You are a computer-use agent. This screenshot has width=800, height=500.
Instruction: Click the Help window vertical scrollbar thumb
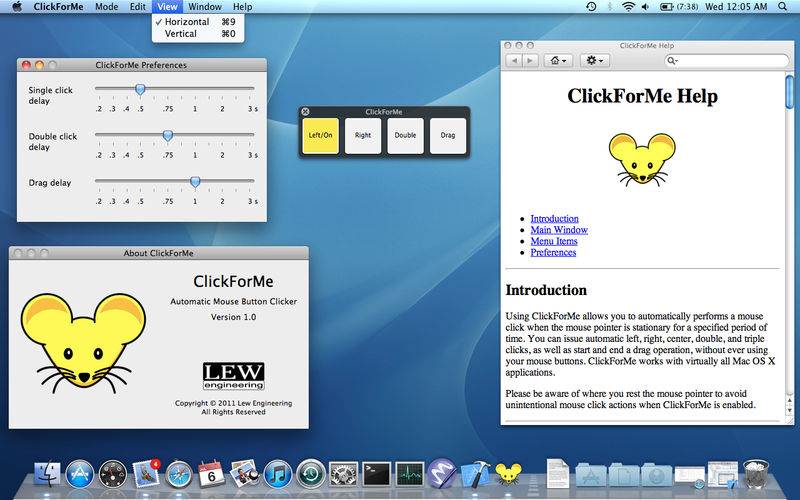789,92
